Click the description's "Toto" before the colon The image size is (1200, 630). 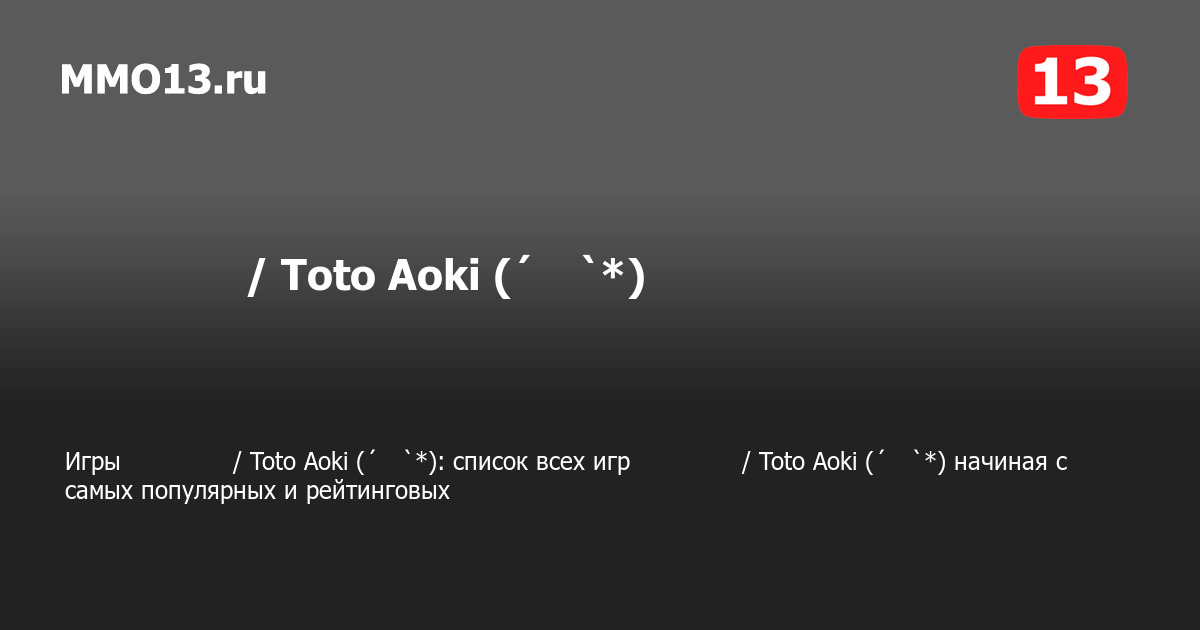point(272,462)
